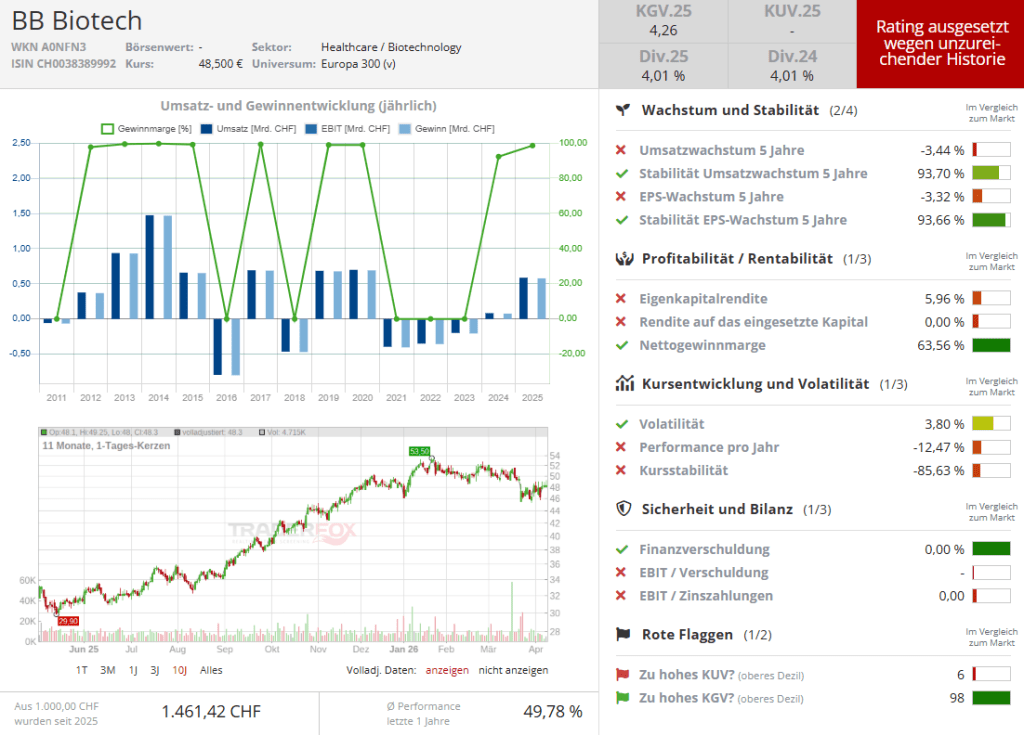Switch chart range to 10J

[179, 670]
